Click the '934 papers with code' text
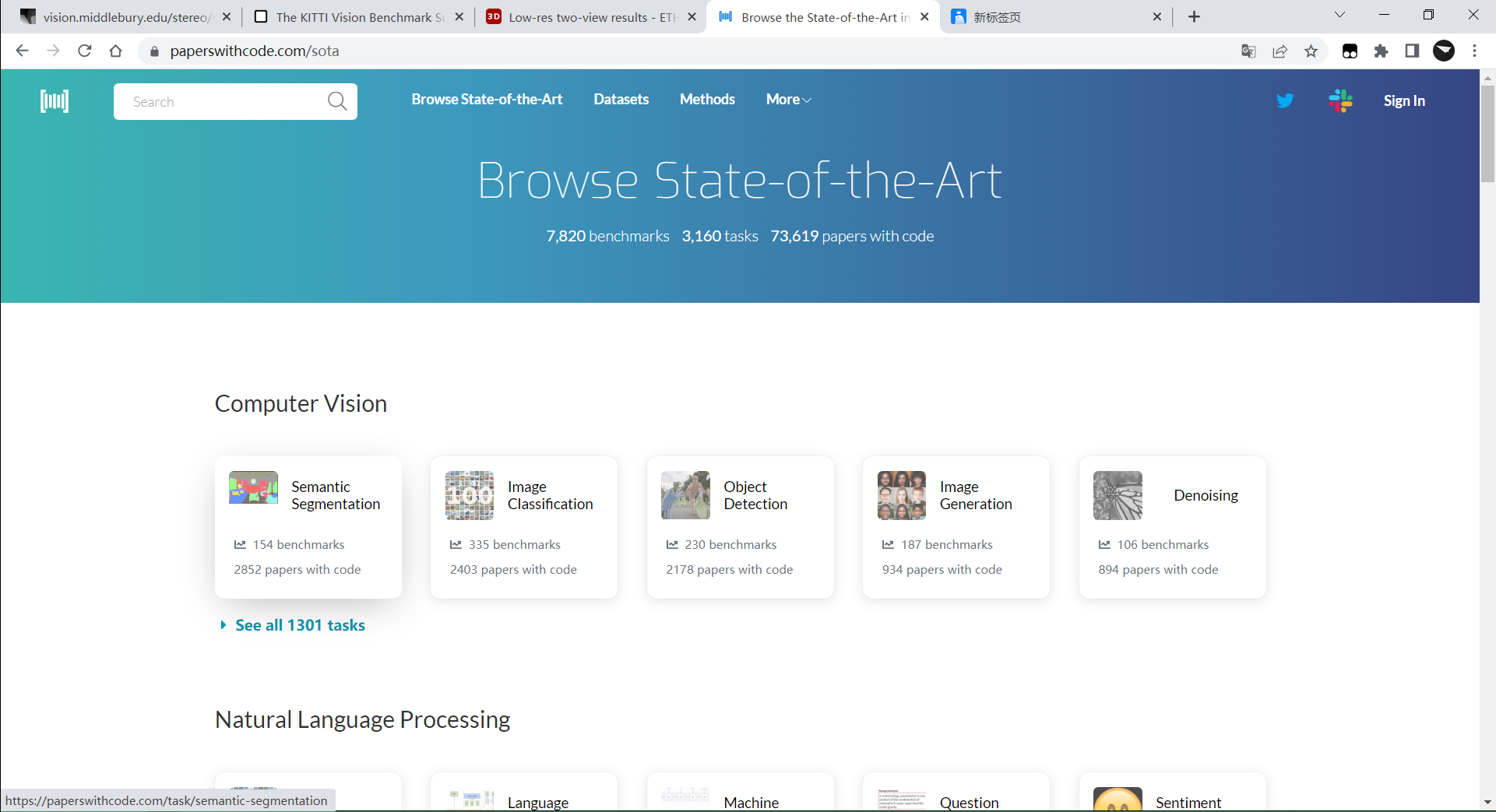This screenshot has height=812, width=1496. [942, 569]
